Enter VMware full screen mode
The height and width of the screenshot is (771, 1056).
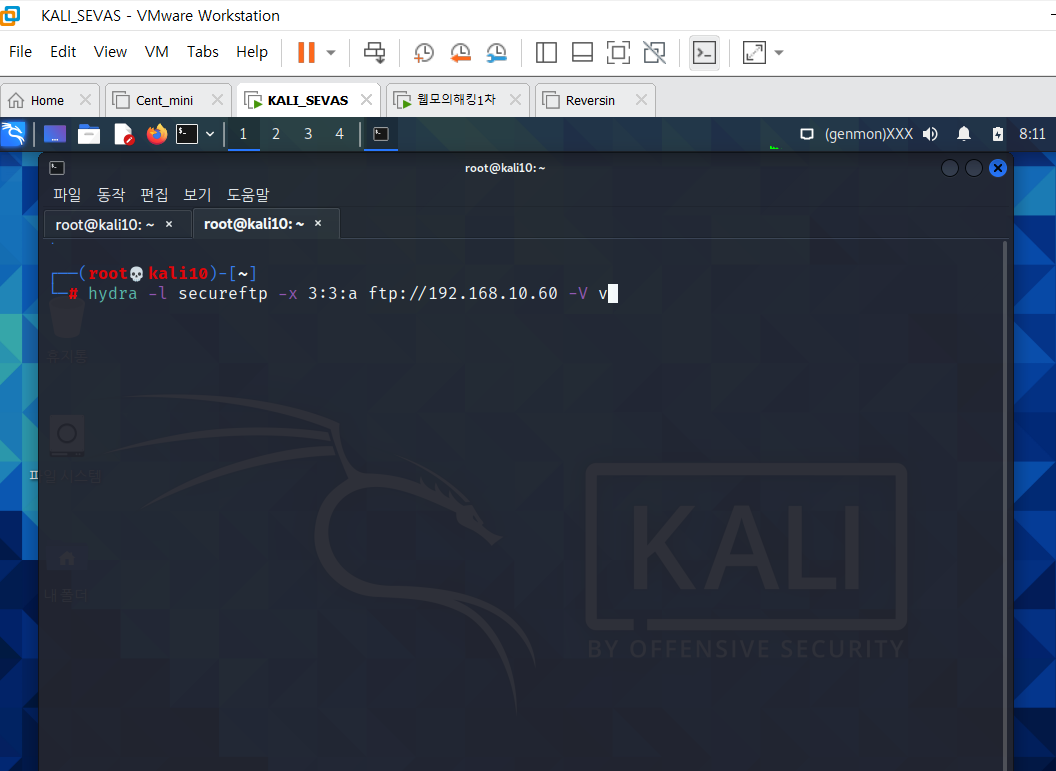tap(618, 53)
